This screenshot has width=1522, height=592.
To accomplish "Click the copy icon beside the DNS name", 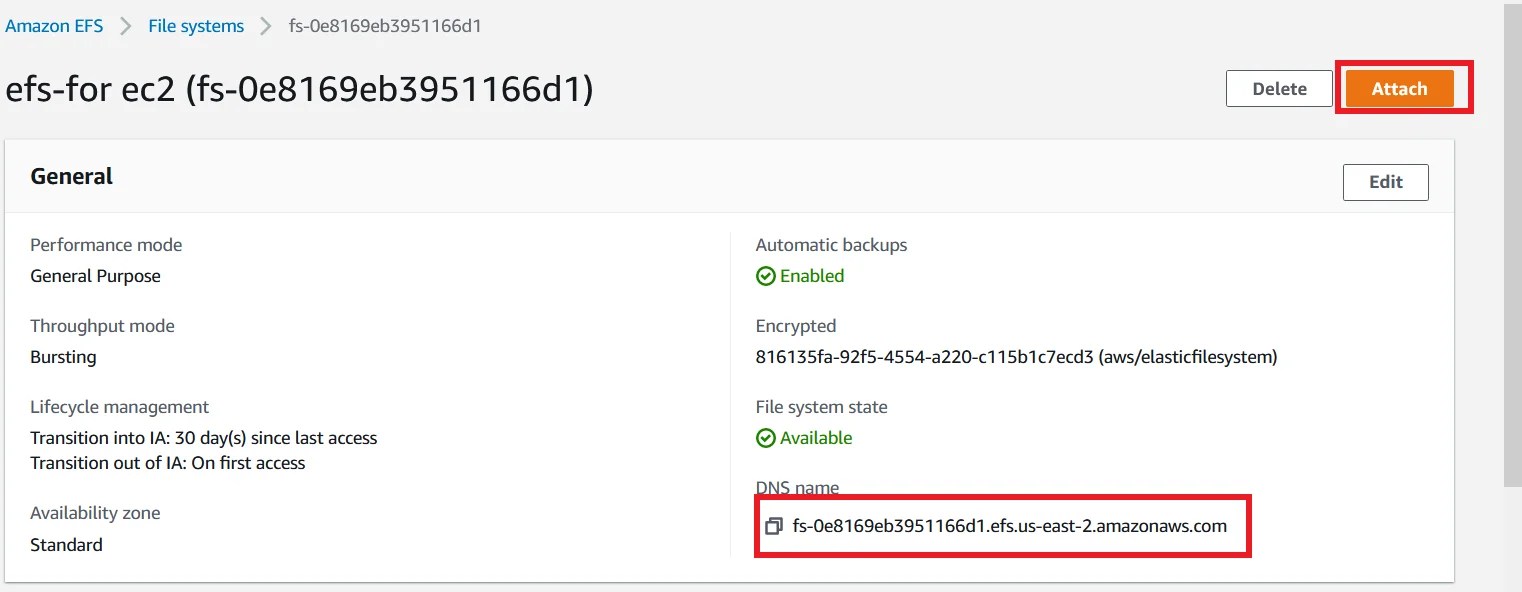I will pos(772,525).
